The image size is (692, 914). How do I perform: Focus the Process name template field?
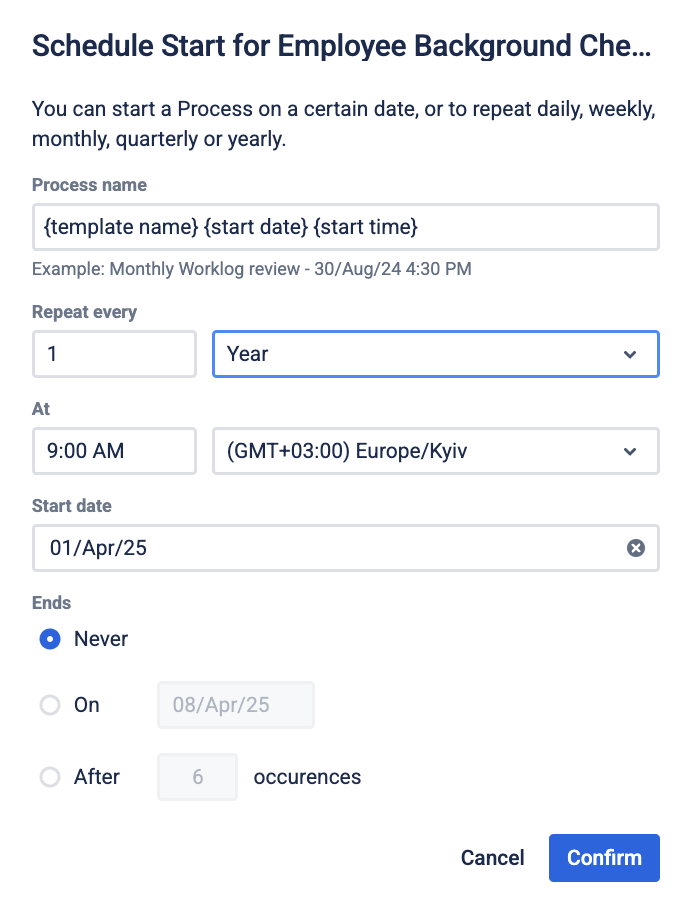345,227
